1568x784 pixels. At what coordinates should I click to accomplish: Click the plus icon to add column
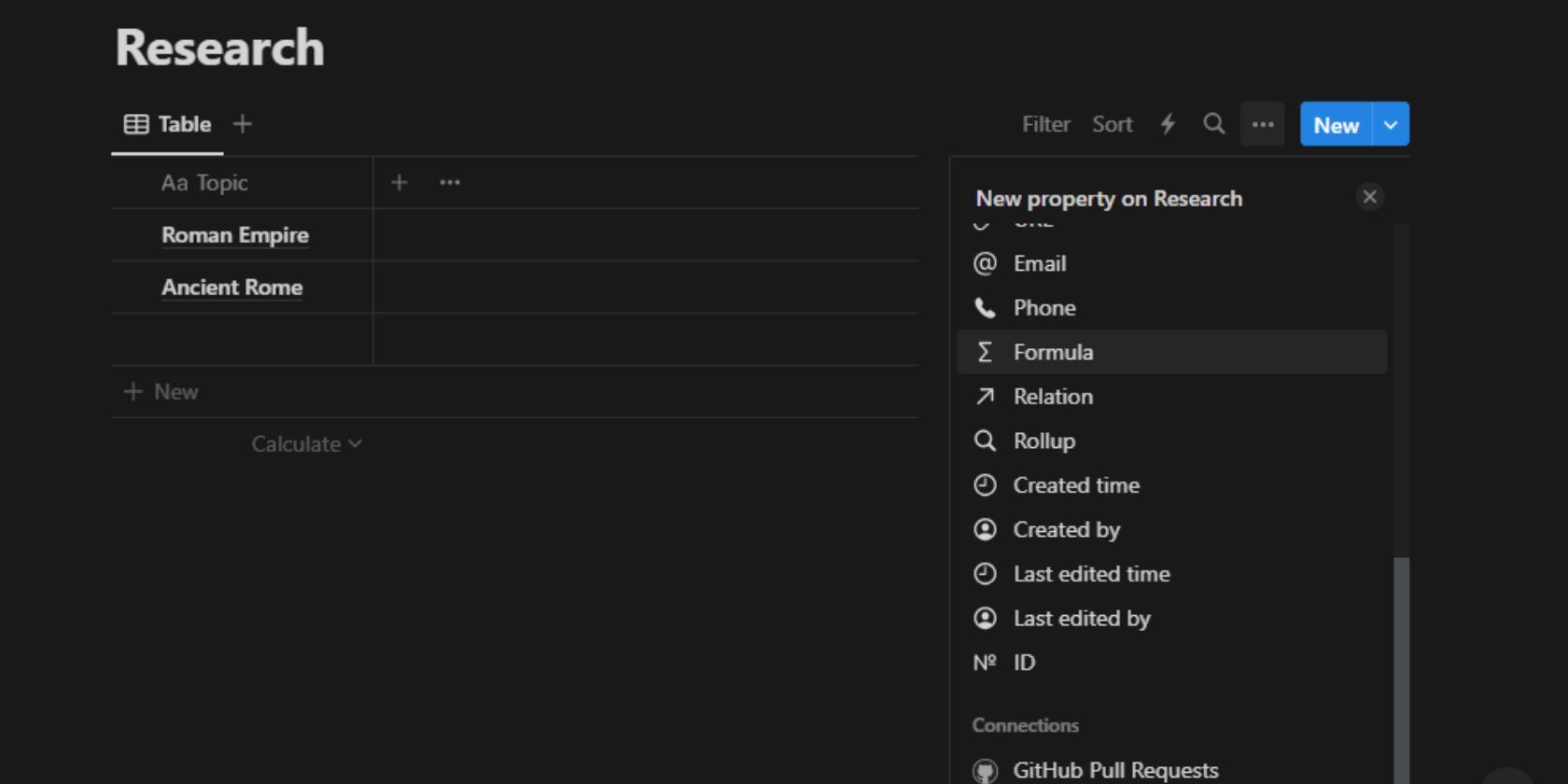click(399, 183)
